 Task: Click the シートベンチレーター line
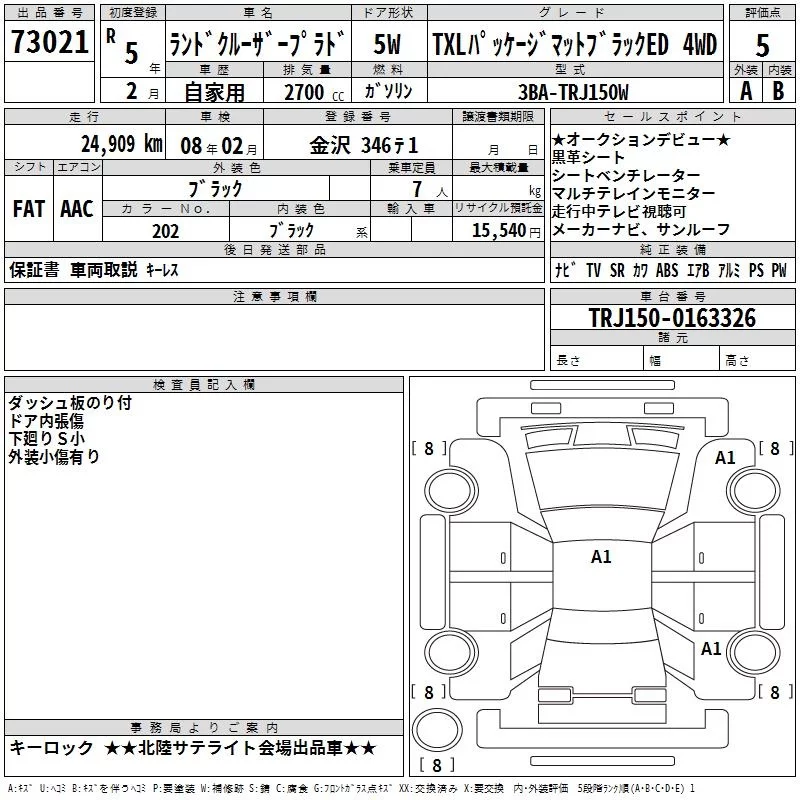point(626,175)
